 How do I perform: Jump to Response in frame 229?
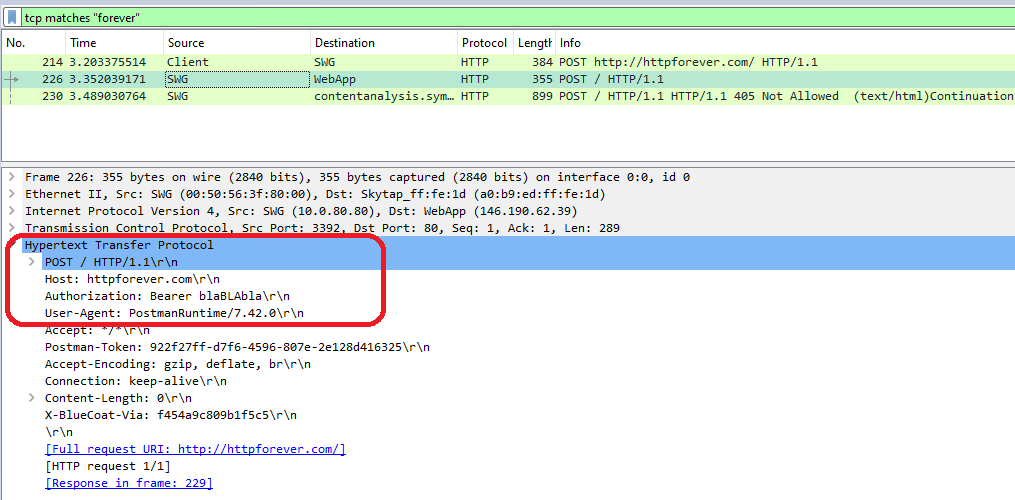(128, 483)
